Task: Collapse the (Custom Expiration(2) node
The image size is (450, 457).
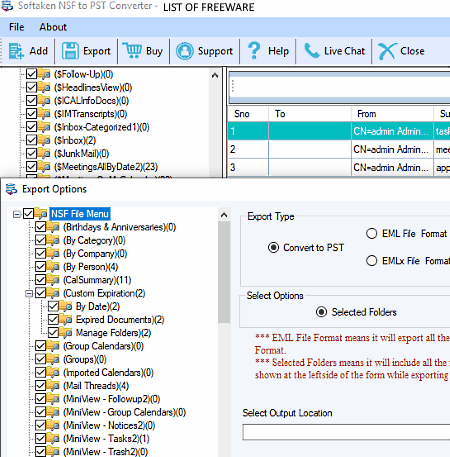Action: tap(29, 294)
